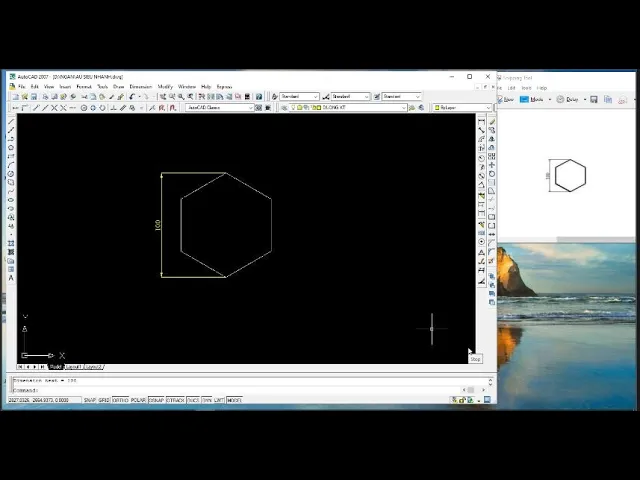Select the Move tool in Modify toolbar
The width and height of the screenshot is (640, 480).
[492, 165]
